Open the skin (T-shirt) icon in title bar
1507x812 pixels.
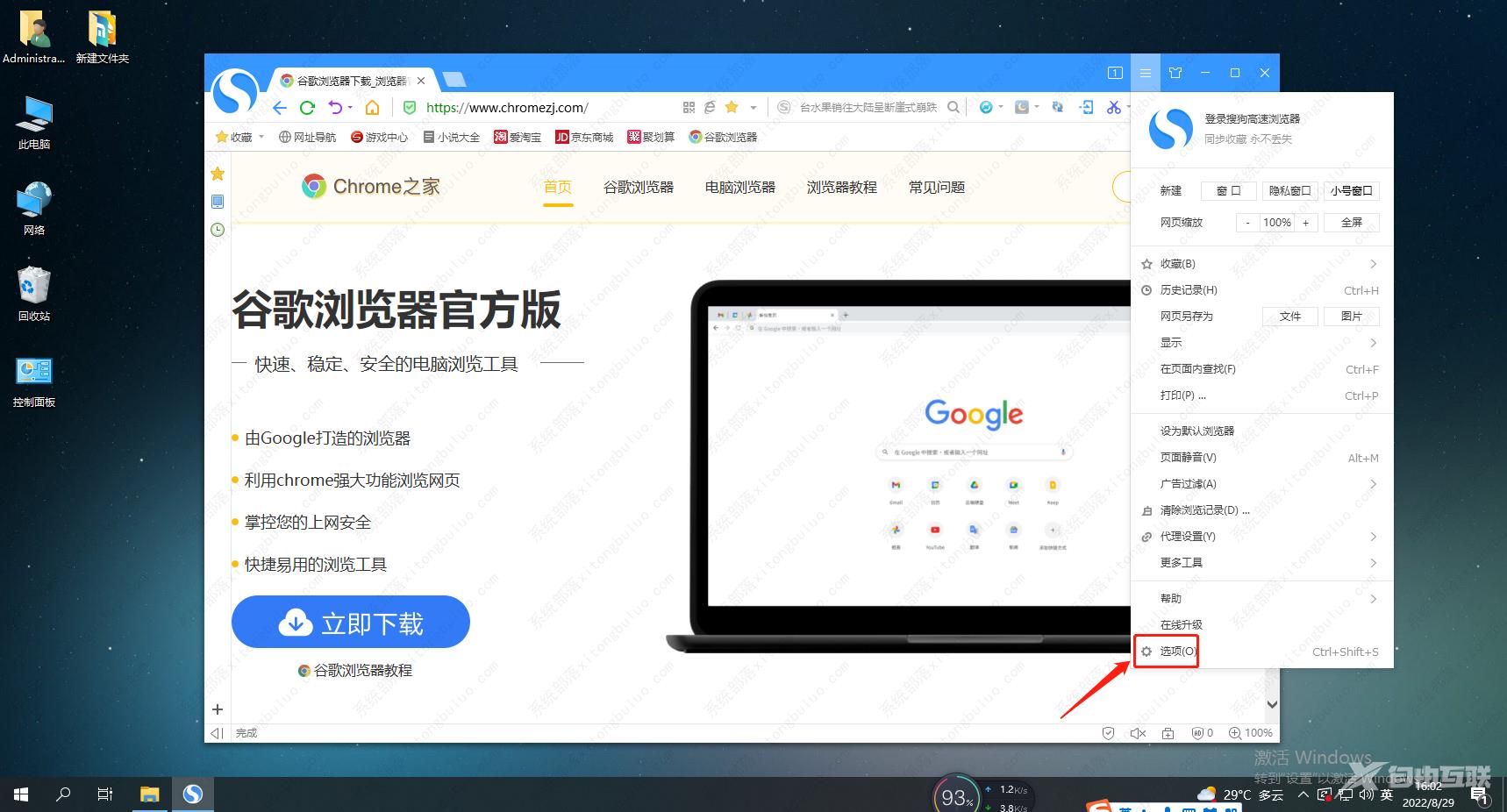1175,73
